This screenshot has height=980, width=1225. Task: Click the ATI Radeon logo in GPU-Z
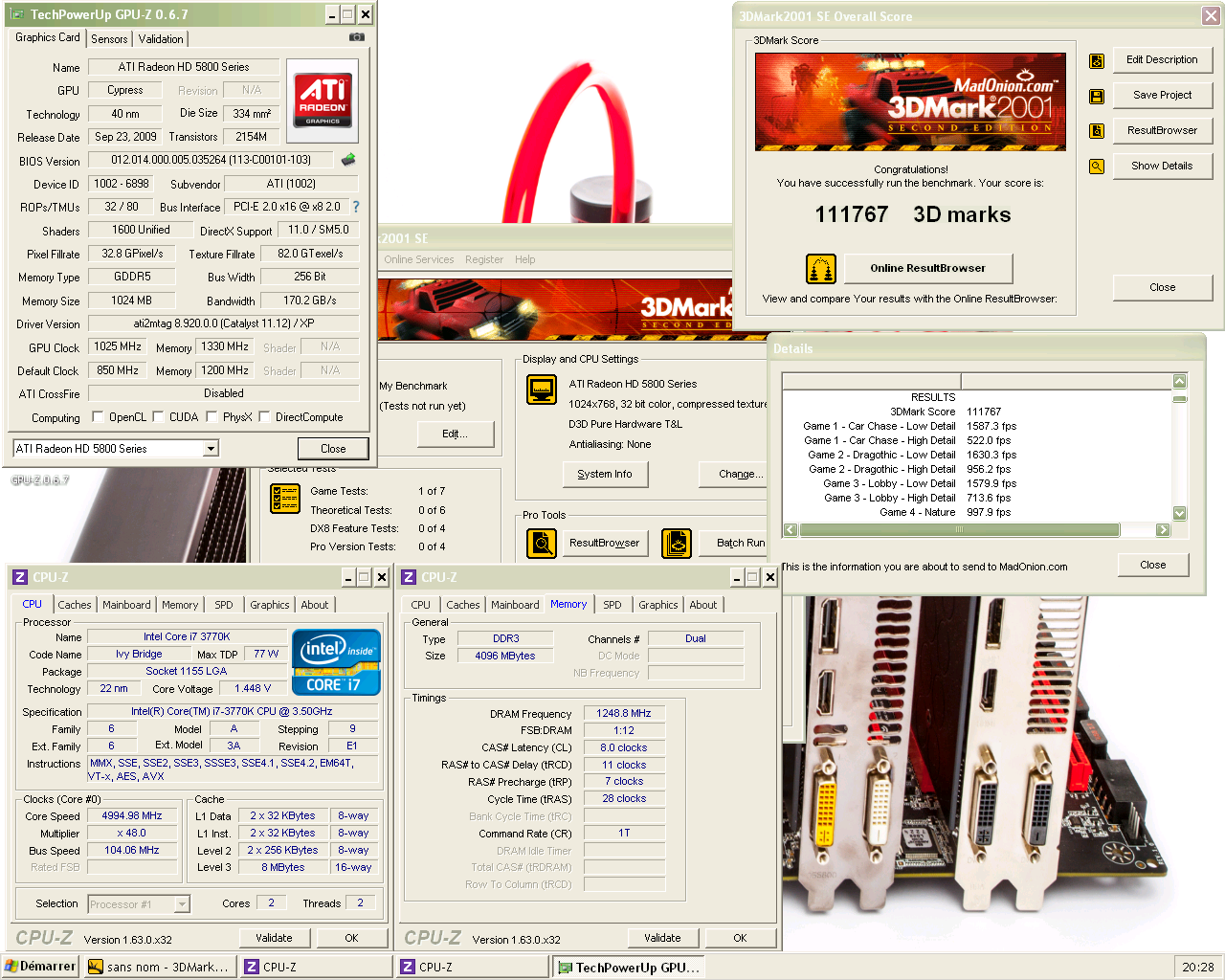tap(323, 100)
